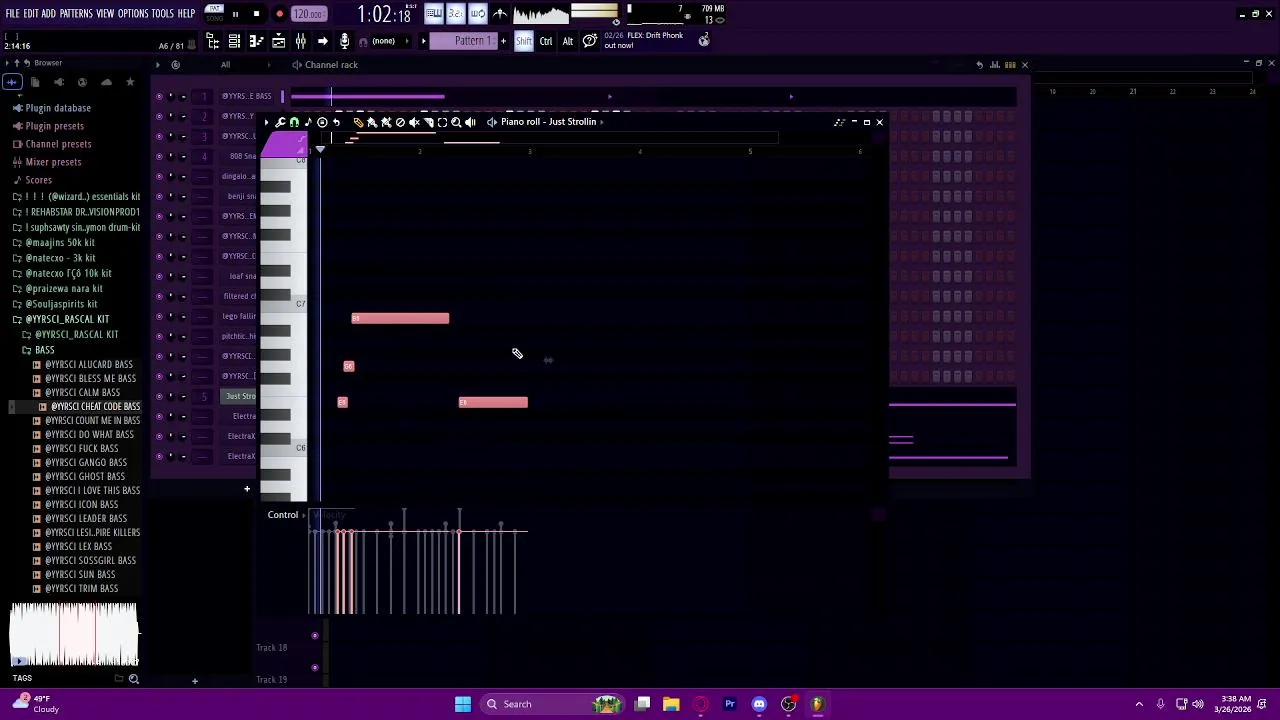The width and height of the screenshot is (1280, 720).
Task: Adjust the 120.000 tempo field
Action: point(308,14)
